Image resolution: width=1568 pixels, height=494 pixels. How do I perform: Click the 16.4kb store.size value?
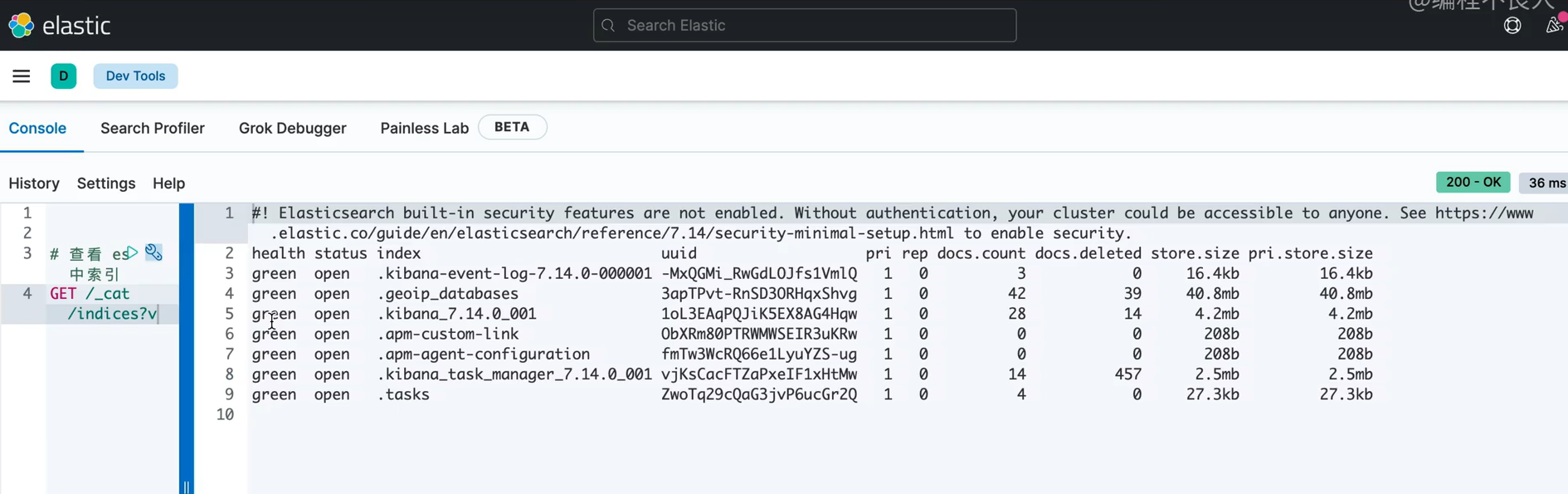(x=1213, y=274)
